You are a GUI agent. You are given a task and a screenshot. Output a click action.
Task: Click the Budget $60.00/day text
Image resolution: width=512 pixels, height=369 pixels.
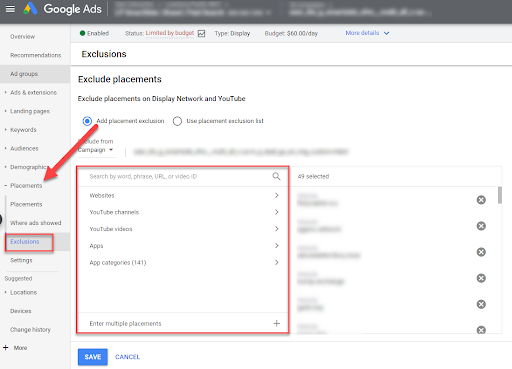click(x=291, y=33)
